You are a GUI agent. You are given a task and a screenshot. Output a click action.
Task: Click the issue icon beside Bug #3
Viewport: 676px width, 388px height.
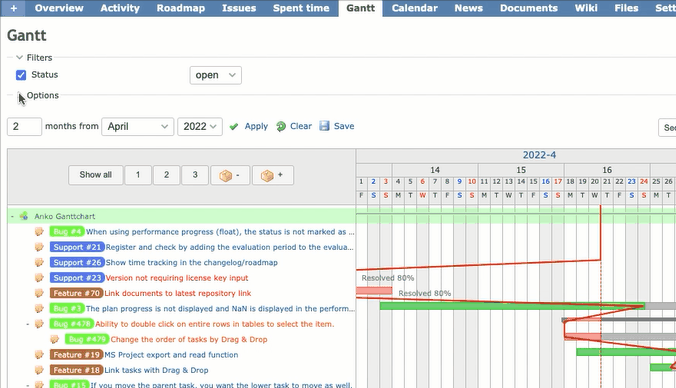click(39, 309)
